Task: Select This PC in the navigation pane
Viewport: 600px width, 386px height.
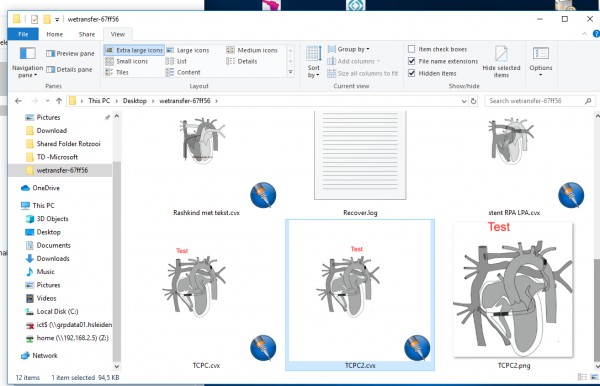Action: [43, 205]
